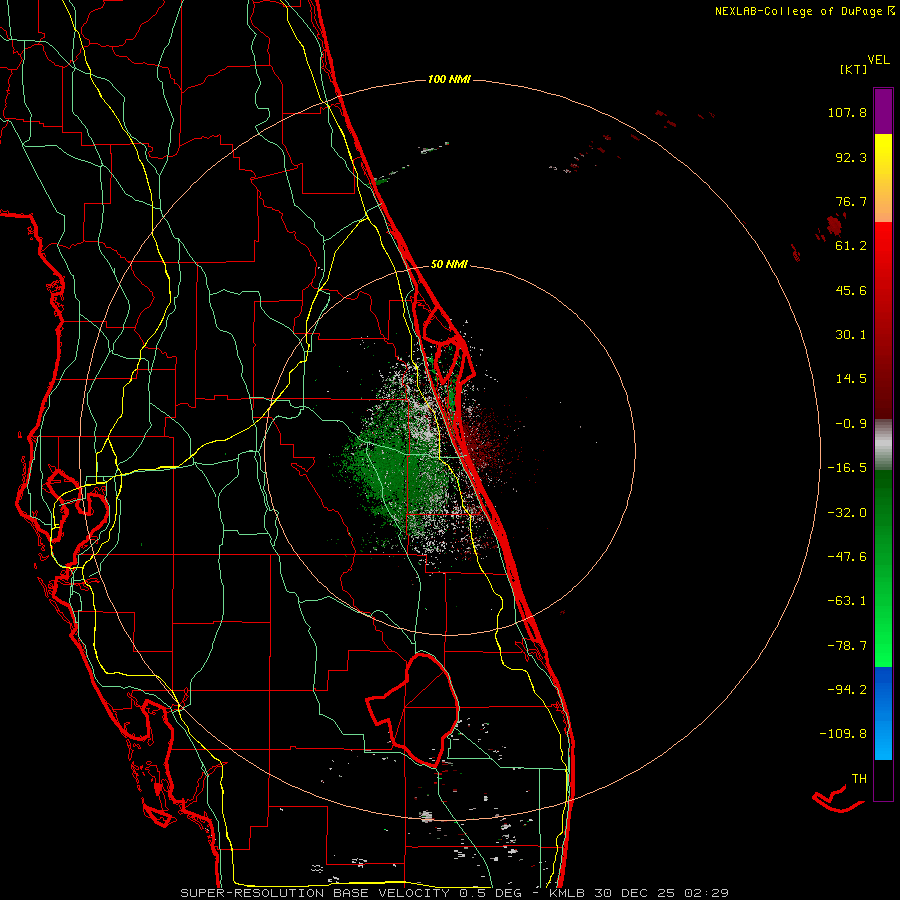Select the 45.6 scale value
Screen dimensions: 900x900
(851, 290)
